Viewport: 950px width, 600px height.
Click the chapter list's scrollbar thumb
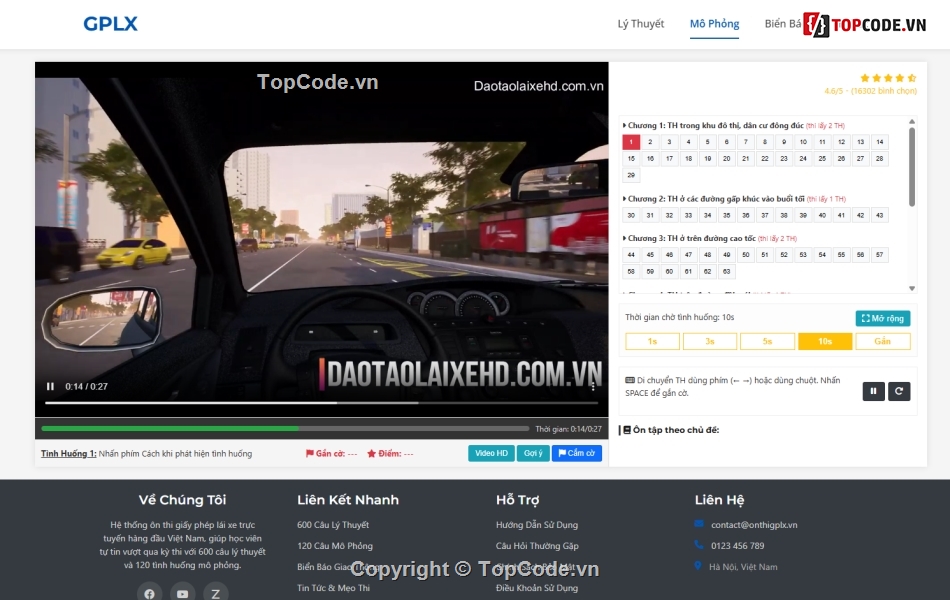pos(912,167)
